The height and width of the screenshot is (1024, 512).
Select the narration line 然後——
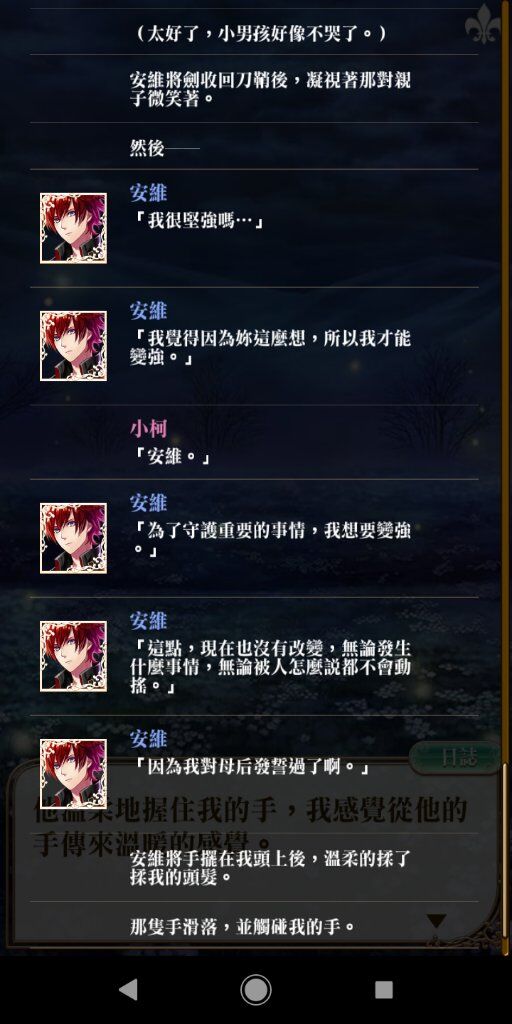click(x=165, y=148)
